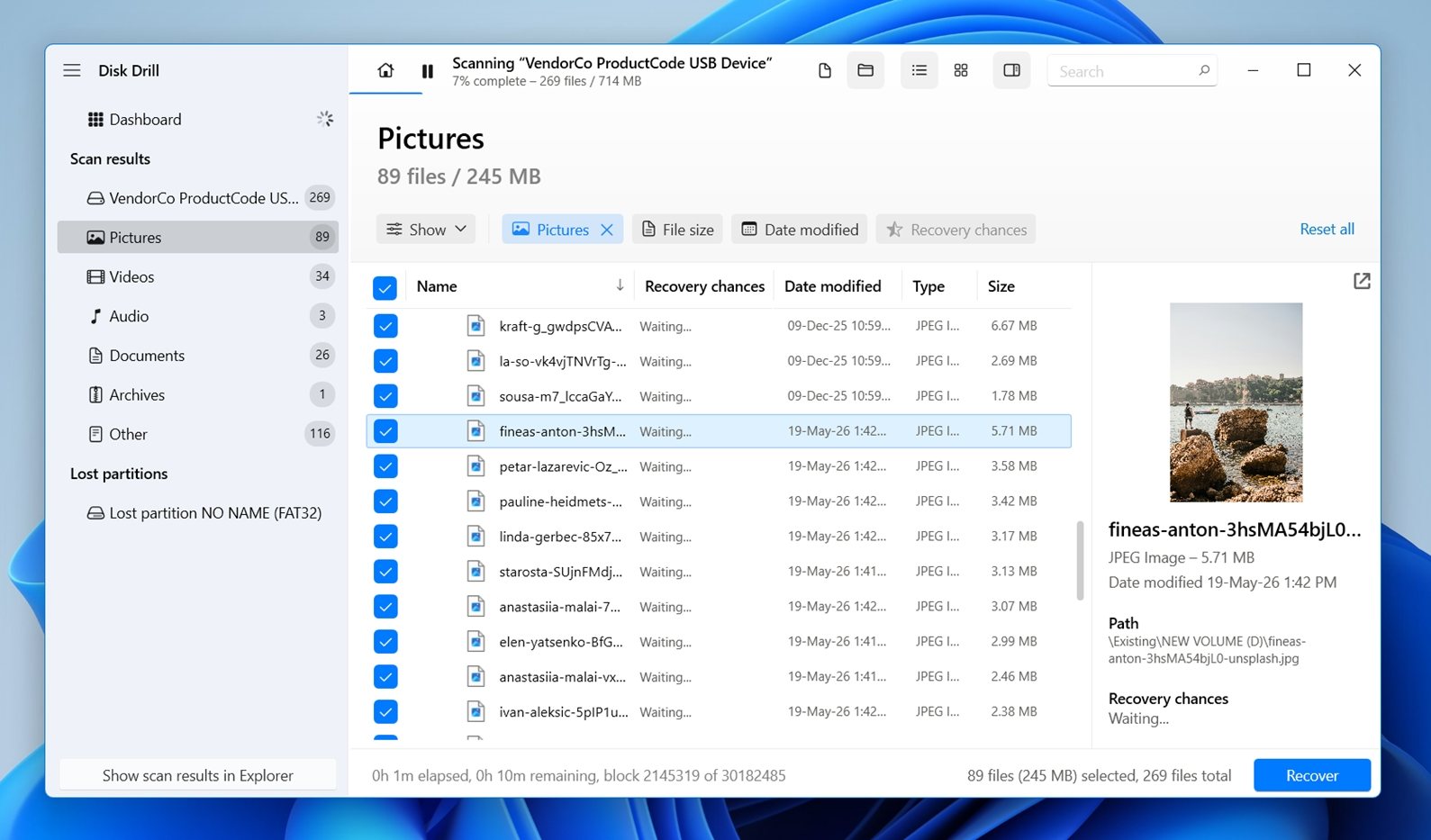Go to the home icon in toolbar

coord(385,70)
